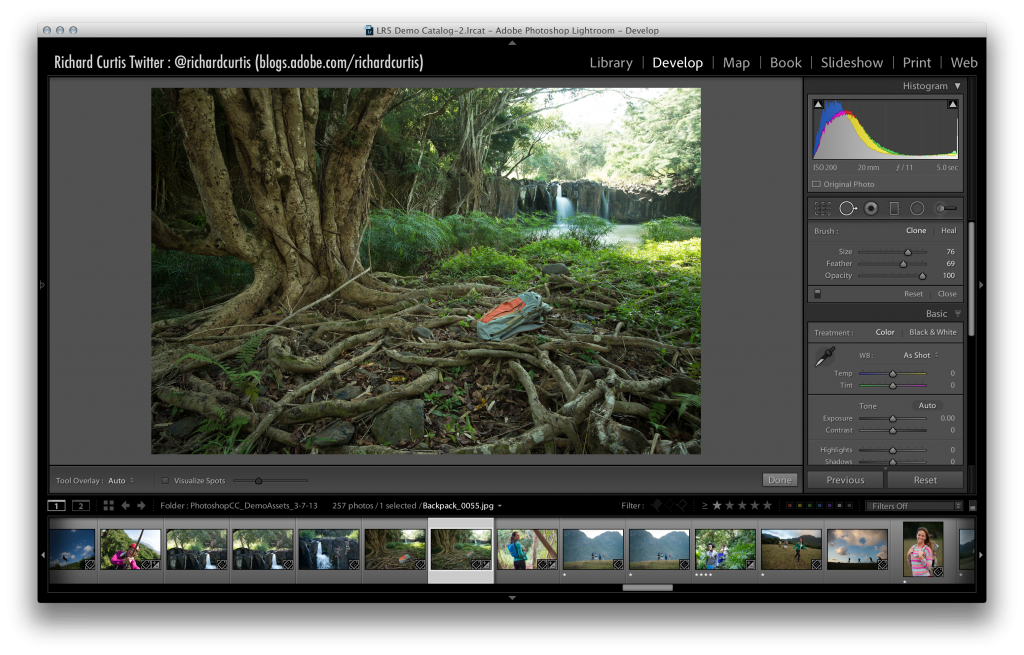Select the Adjustment Brush tool
1024x655 pixels.
tap(945, 208)
